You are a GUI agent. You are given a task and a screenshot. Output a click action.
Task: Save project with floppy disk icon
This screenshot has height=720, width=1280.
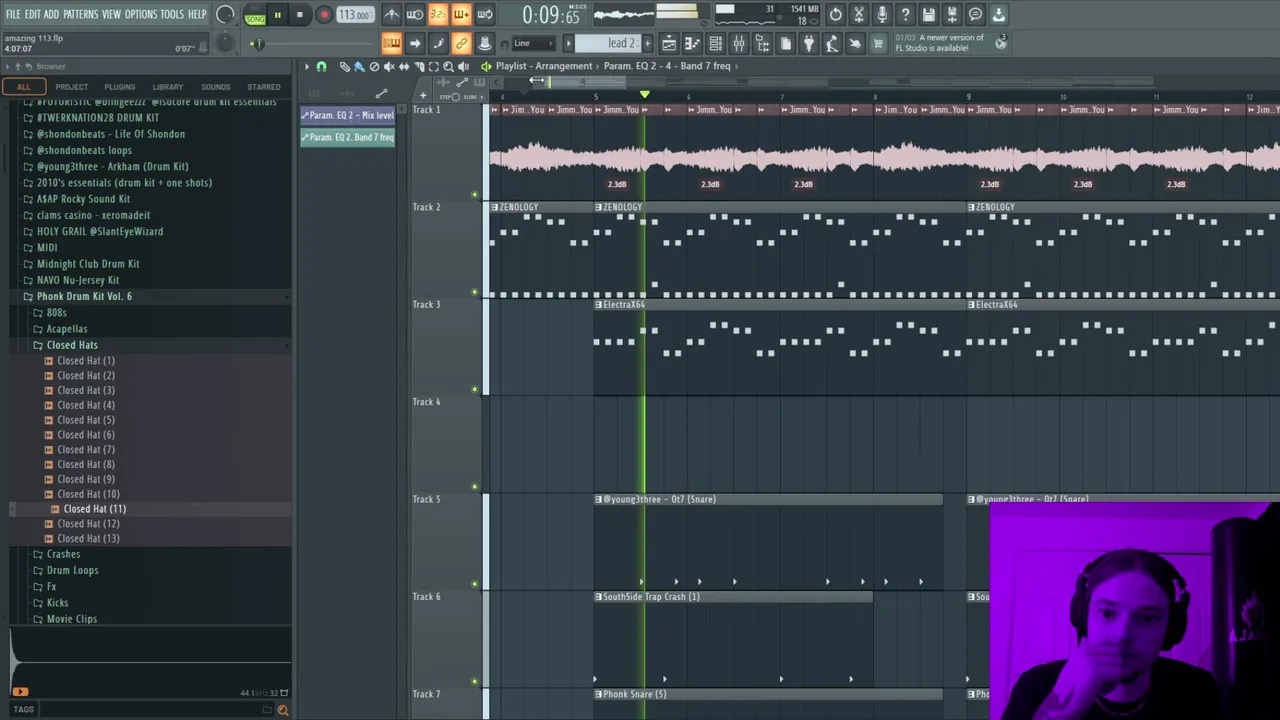pos(929,15)
